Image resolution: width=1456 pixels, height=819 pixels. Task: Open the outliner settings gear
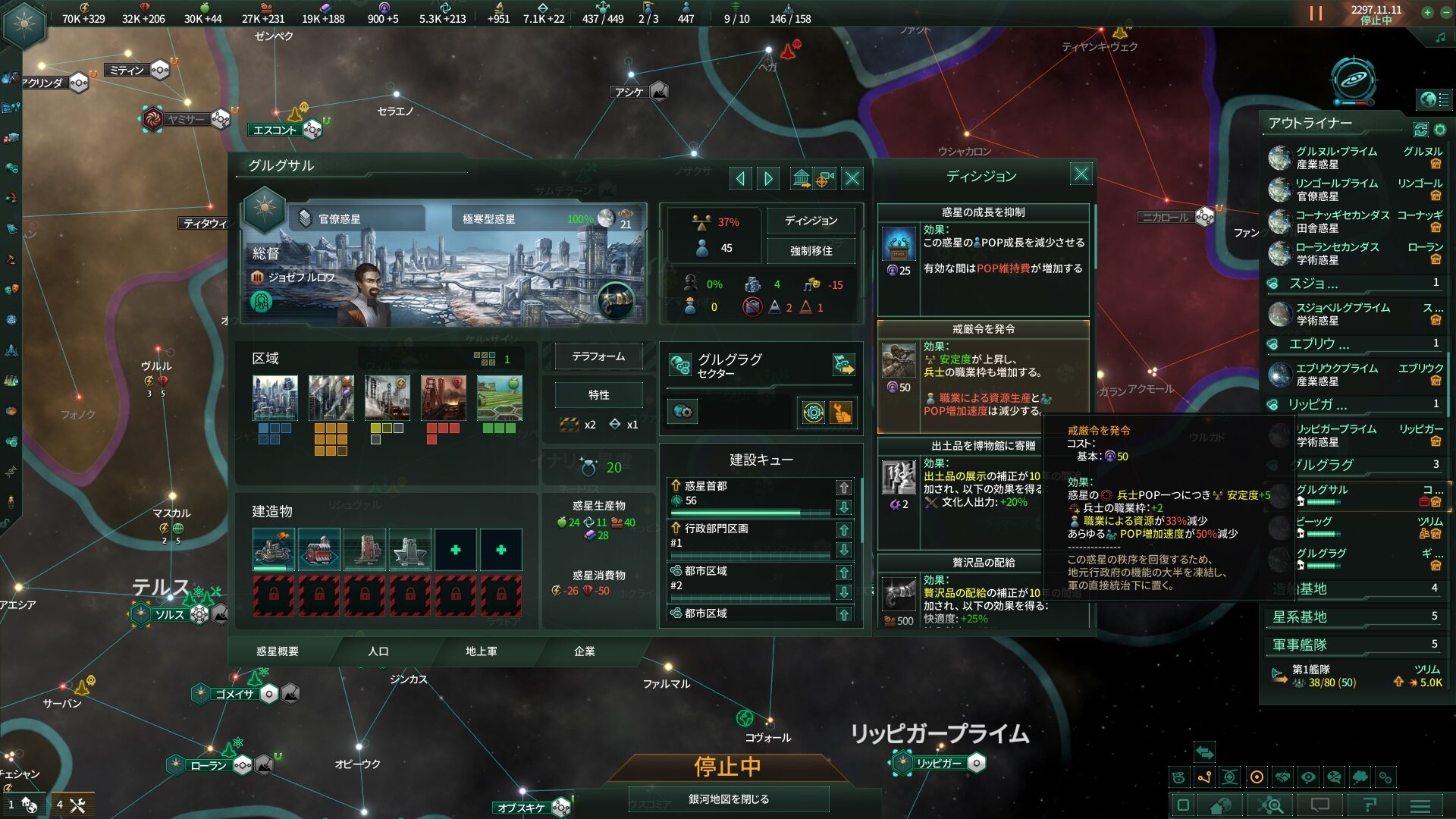[1439, 130]
